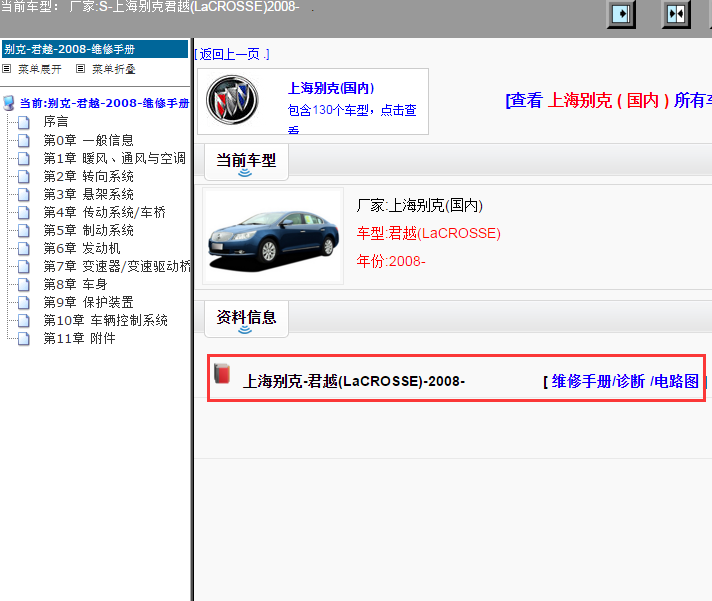Open the 序言 tree entry
Screen dimensions: 712x601
56,122
